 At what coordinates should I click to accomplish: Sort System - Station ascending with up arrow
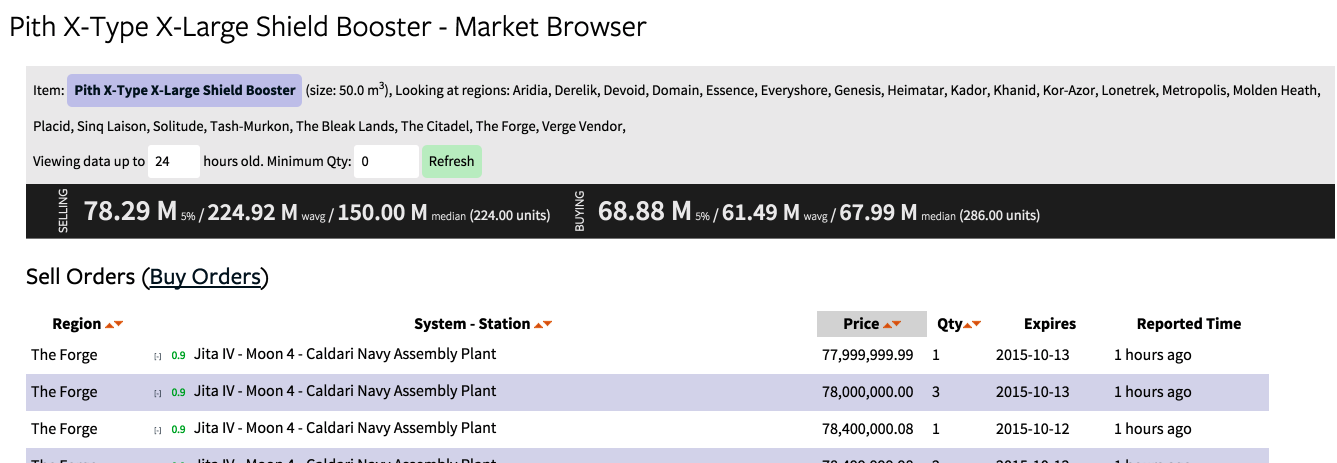(539, 325)
